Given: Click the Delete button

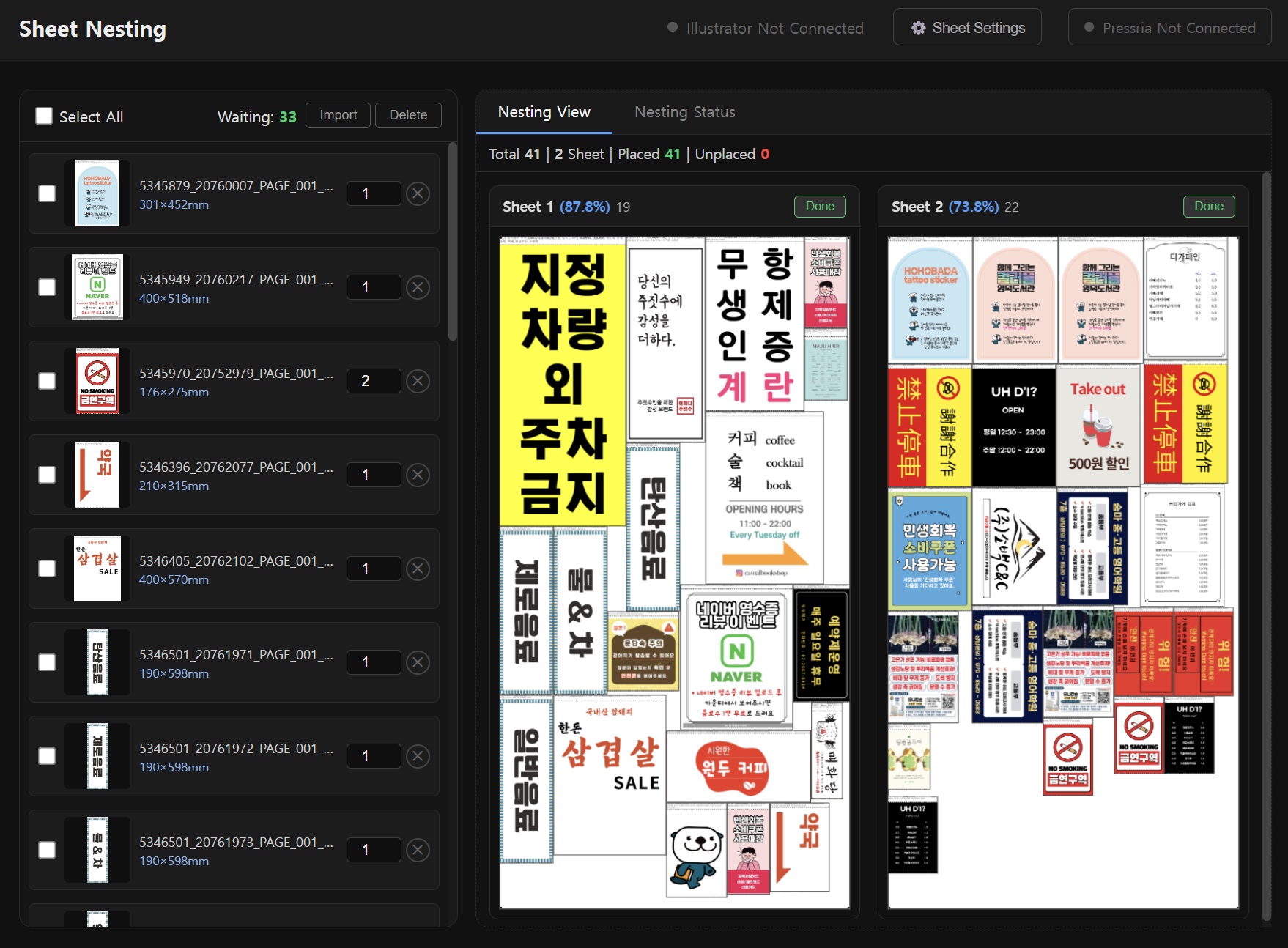Looking at the screenshot, I should (x=408, y=115).
